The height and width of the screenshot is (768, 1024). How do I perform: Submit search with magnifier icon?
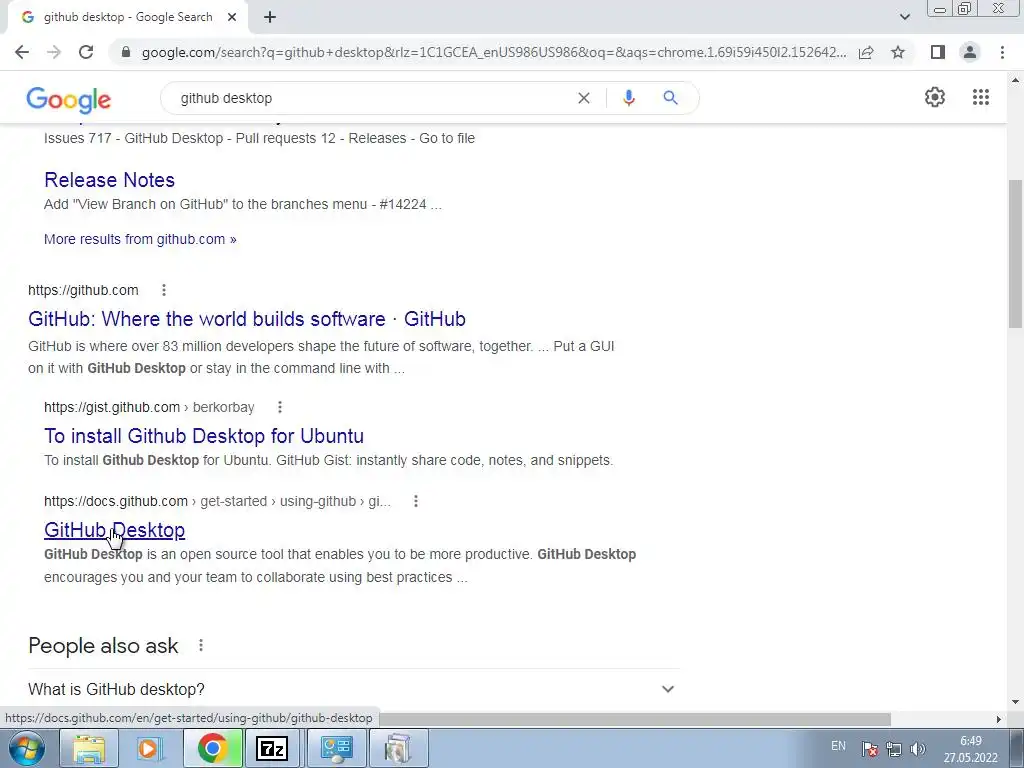coord(670,98)
